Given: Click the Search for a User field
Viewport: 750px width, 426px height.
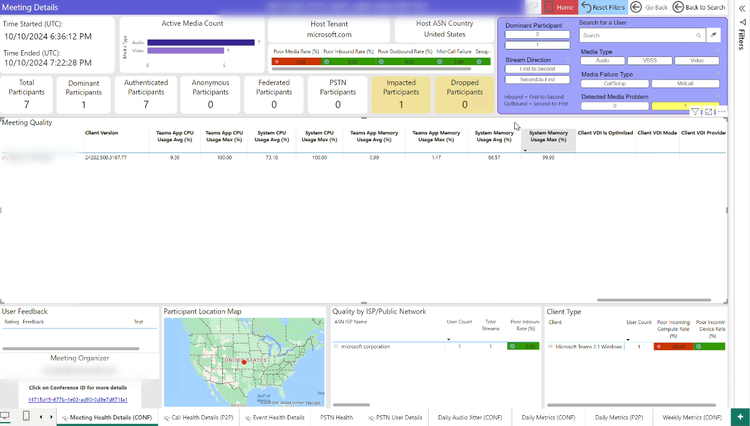Looking at the screenshot, I should click(635, 34).
